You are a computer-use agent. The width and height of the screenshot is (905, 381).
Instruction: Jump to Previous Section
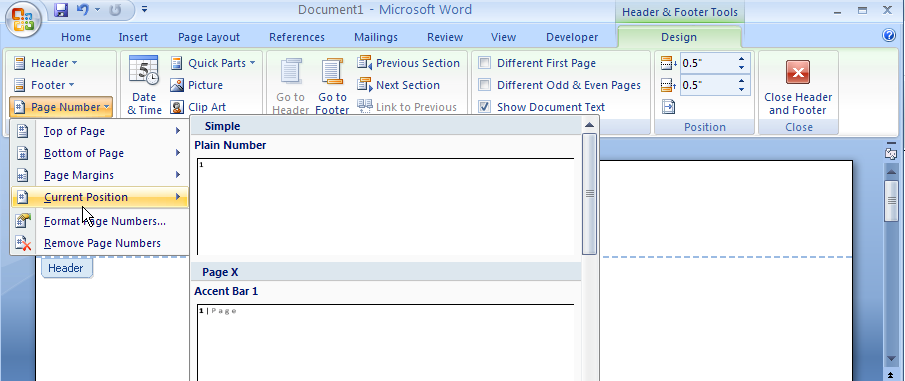pyautogui.click(x=409, y=63)
